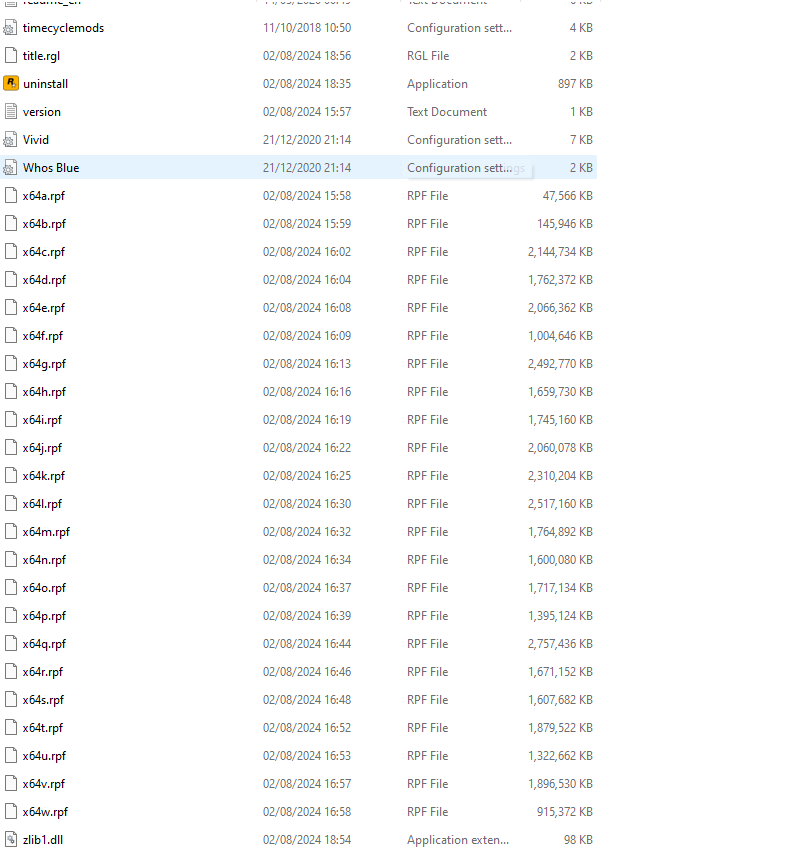Click the size 145,946 KB
Viewport: 796px width, 864px height.
565,224
